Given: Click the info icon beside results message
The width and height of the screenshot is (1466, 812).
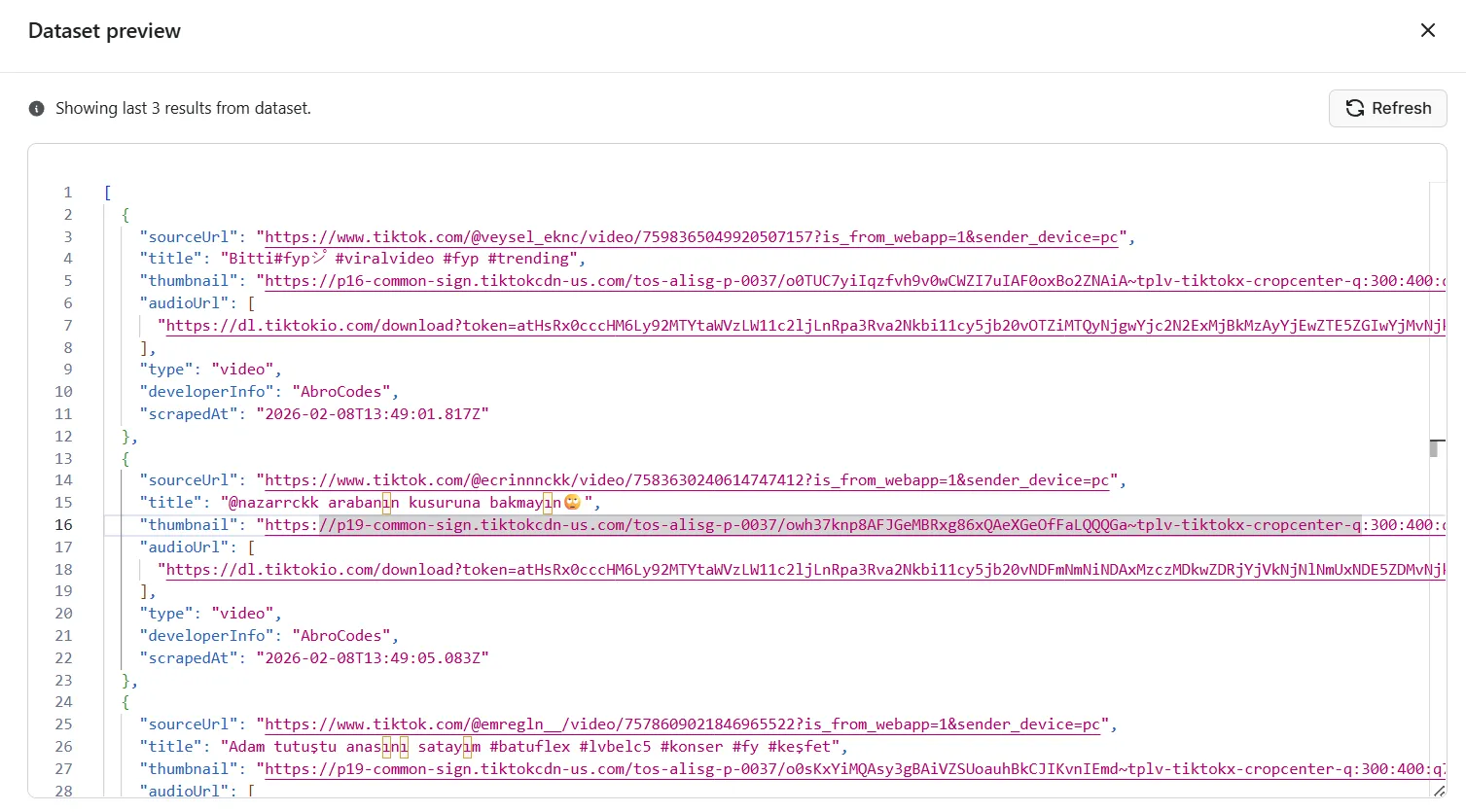Looking at the screenshot, I should [x=37, y=109].
